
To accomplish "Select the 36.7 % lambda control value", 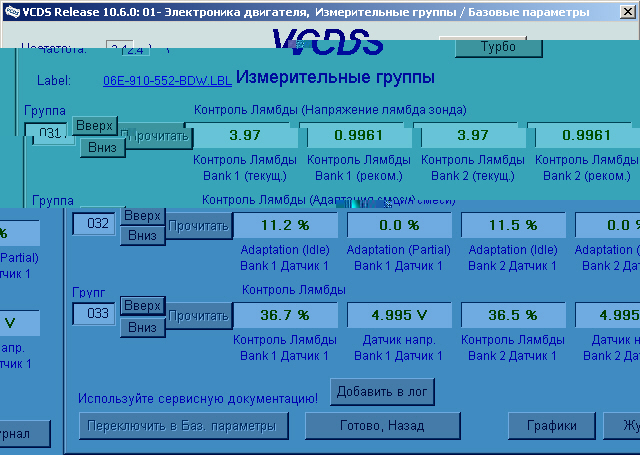I will point(285,315).
